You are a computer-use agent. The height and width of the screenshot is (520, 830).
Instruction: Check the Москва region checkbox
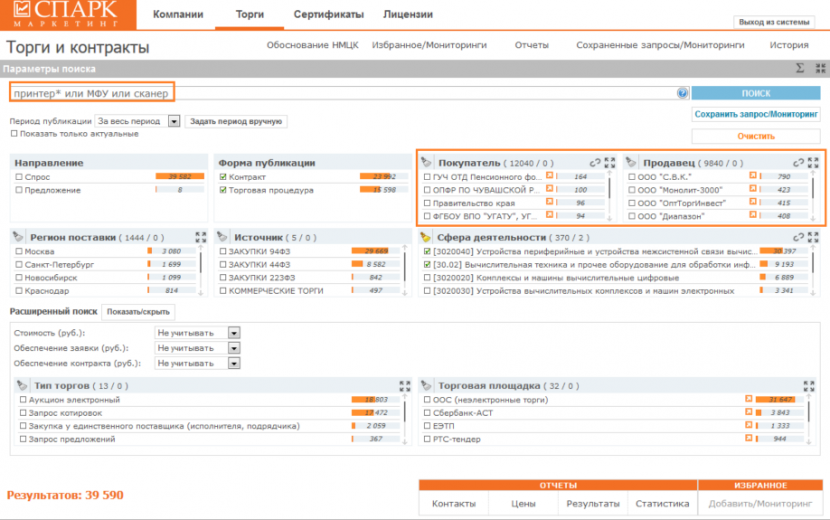(19, 252)
